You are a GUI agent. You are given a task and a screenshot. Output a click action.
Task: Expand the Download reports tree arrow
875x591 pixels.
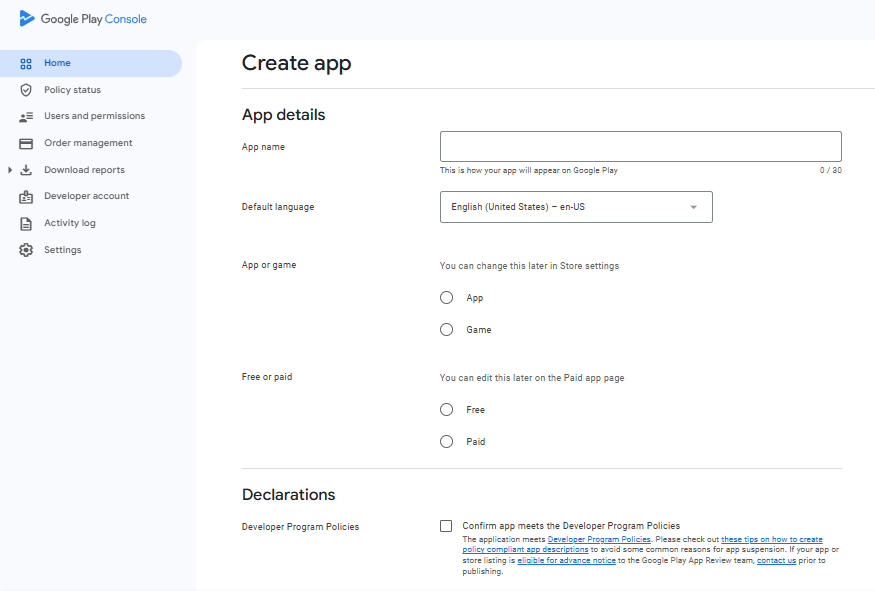tap(9, 170)
